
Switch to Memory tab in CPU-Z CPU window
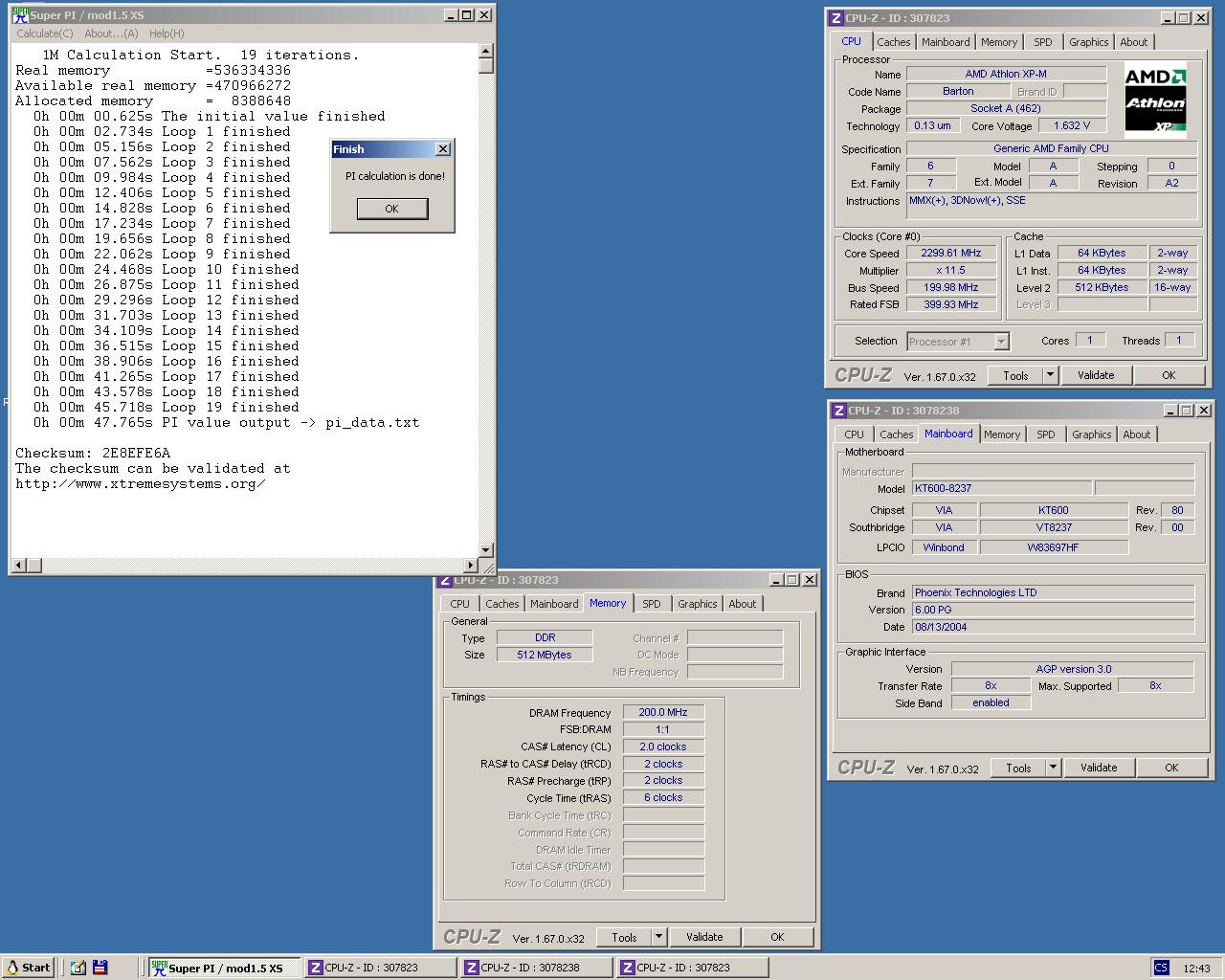999,42
